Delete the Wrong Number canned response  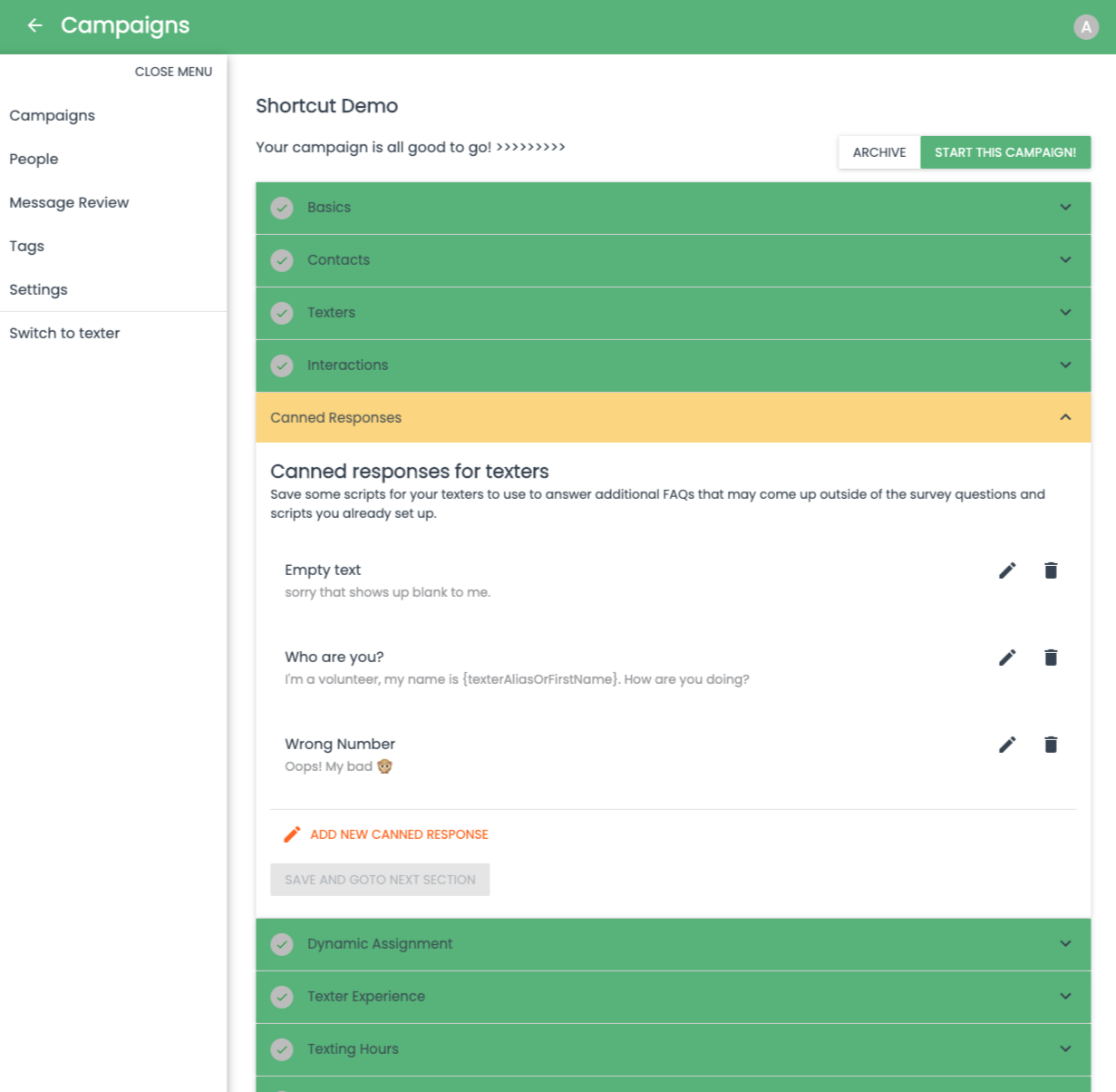tap(1051, 745)
